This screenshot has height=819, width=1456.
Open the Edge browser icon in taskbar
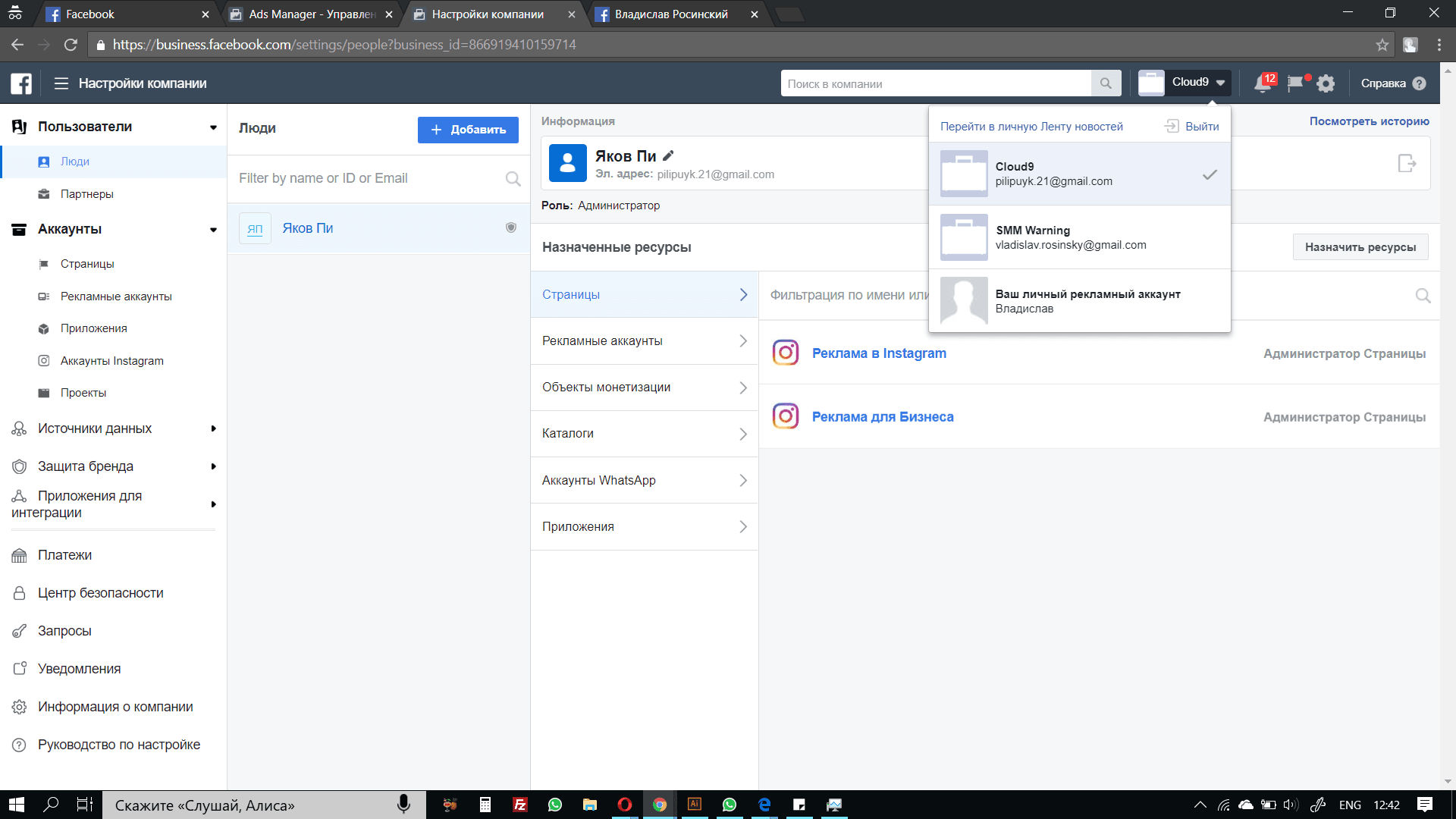click(x=764, y=805)
